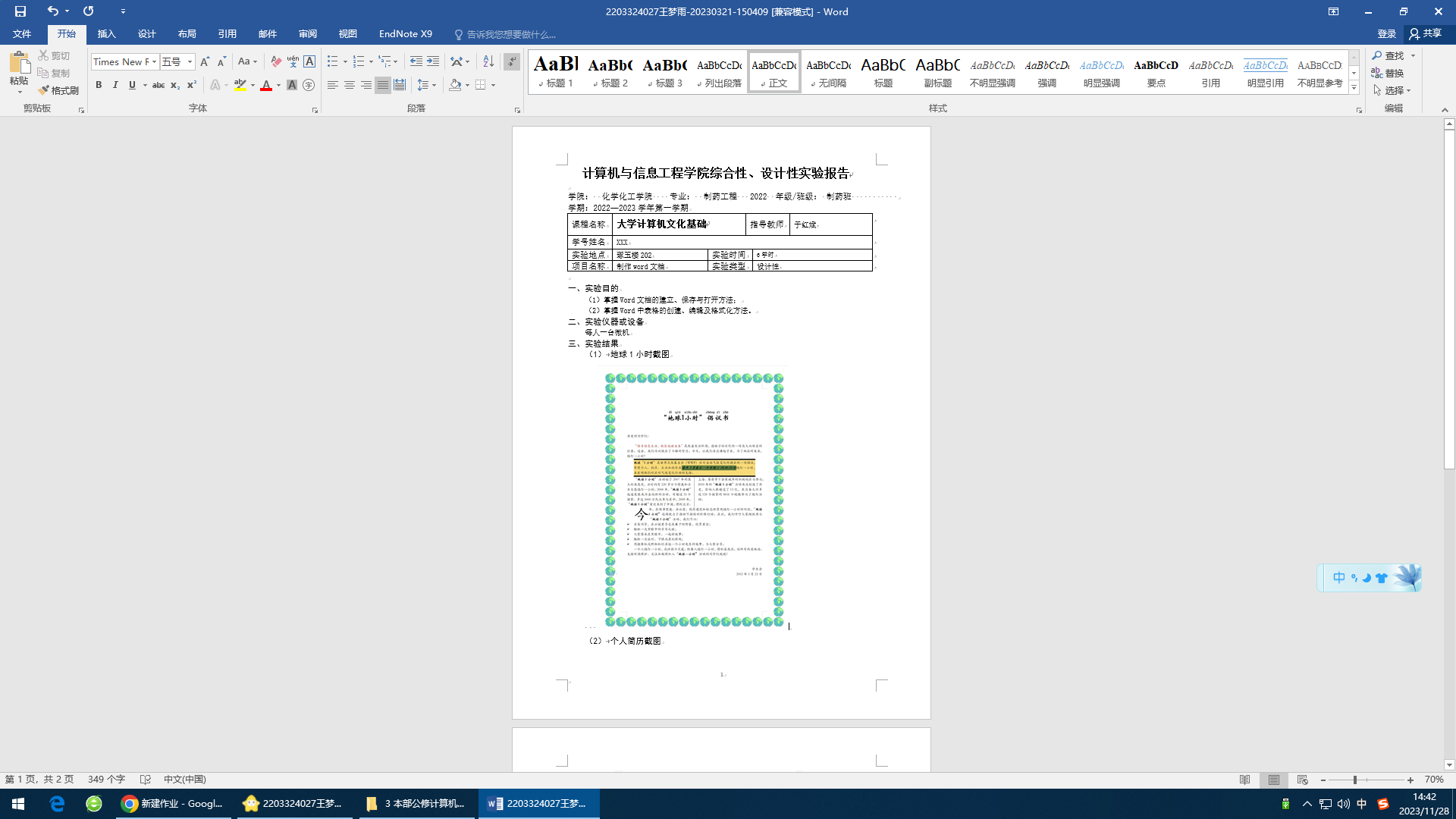
Task: Click the Save icon in title bar
Action: tap(20, 11)
